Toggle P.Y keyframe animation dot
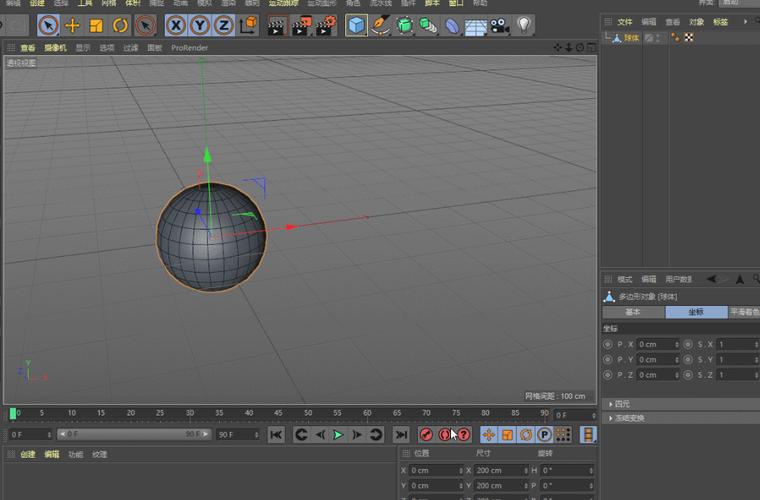This screenshot has width=760, height=500. (x=607, y=359)
